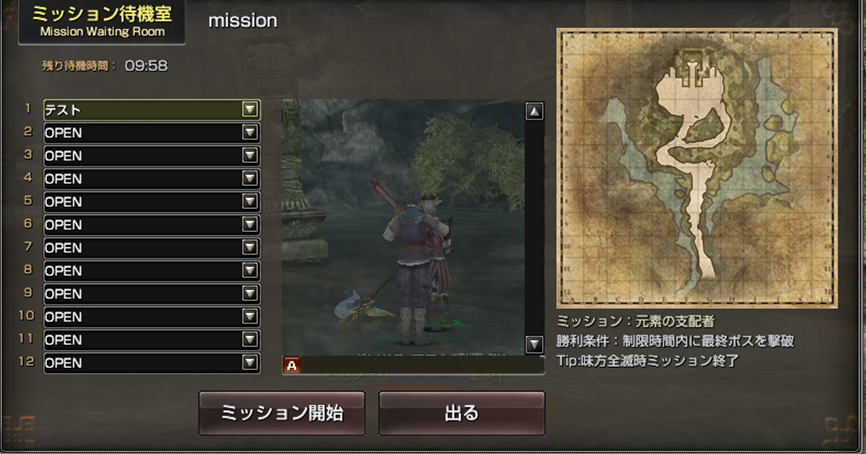Viewport: 866px width, 454px height.
Task: Open the slot 5 dropdown arrow
Action: click(250, 202)
